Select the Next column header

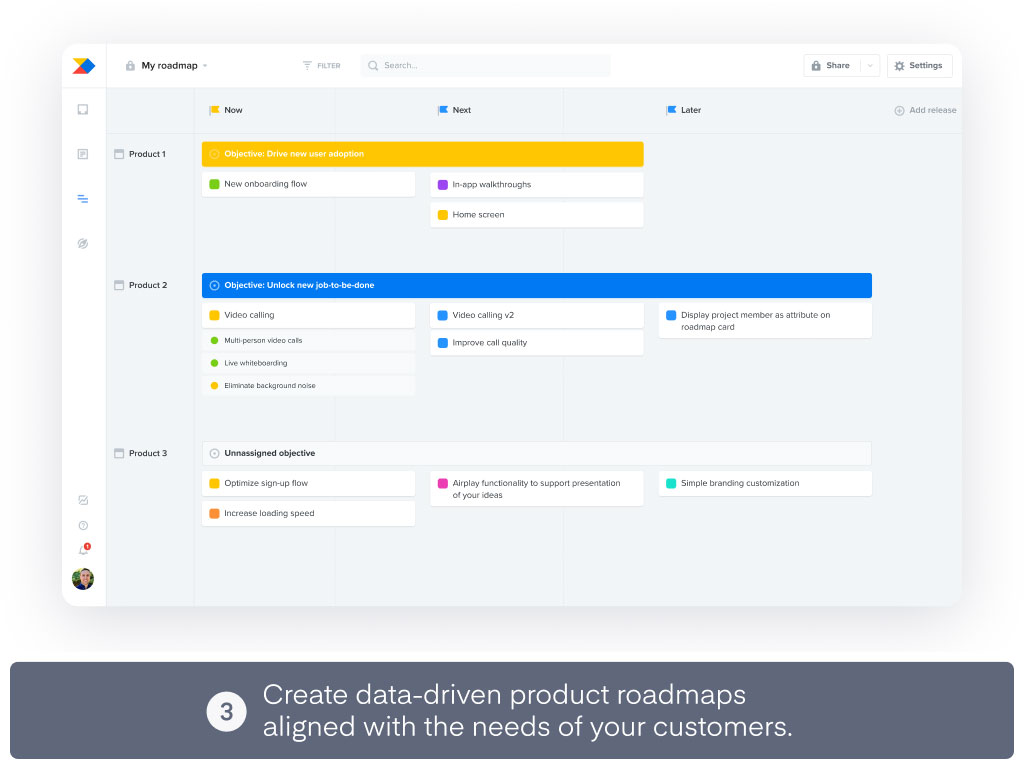[456, 110]
